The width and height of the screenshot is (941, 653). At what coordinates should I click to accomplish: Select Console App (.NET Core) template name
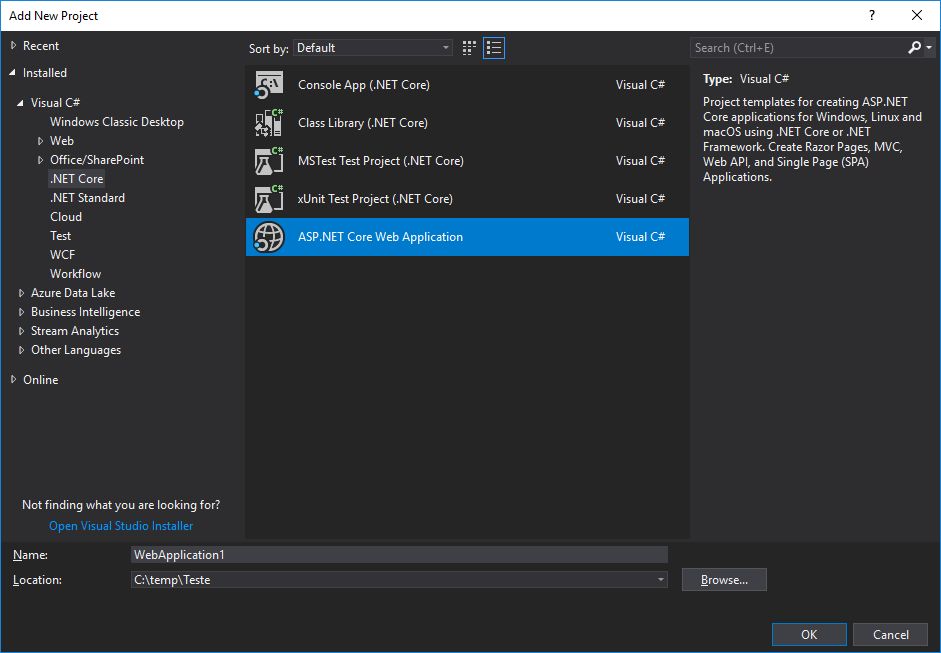[364, 85]
